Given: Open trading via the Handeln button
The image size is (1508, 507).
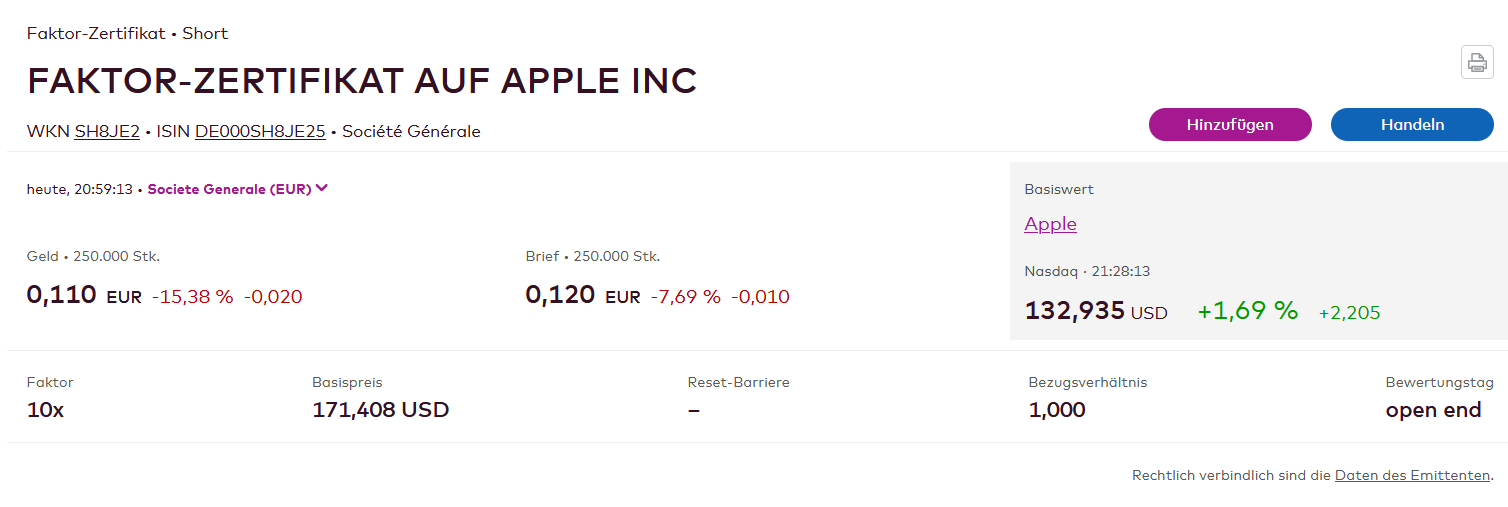Looking at the screenshot, I should click(1412, 125).
